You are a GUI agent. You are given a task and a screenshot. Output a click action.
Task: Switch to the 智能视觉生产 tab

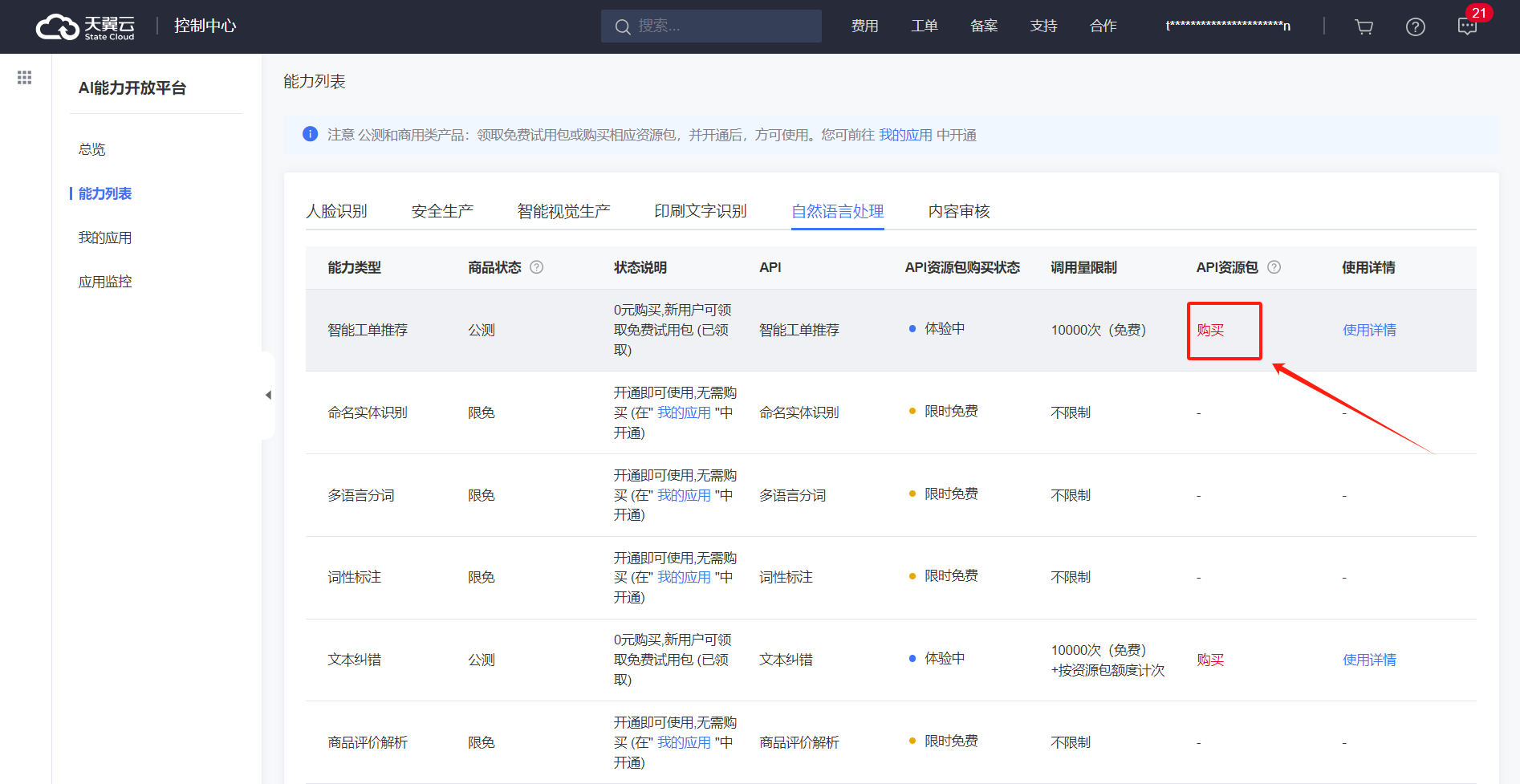pyautogui.click(x=563, y=211)
